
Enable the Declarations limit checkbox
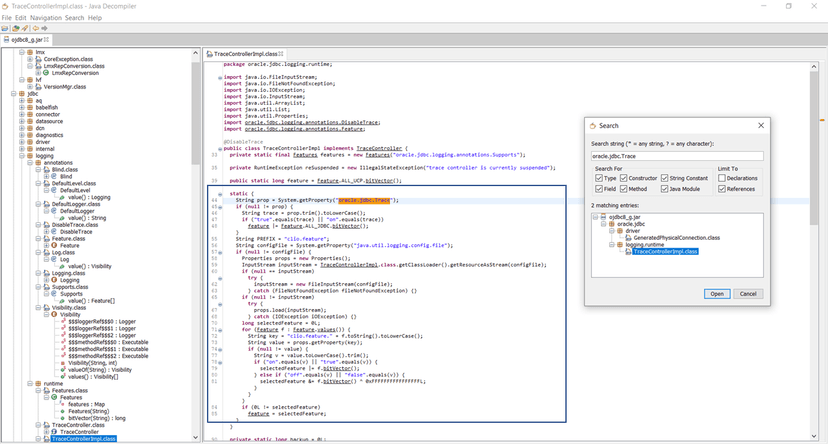coord(720,179)
